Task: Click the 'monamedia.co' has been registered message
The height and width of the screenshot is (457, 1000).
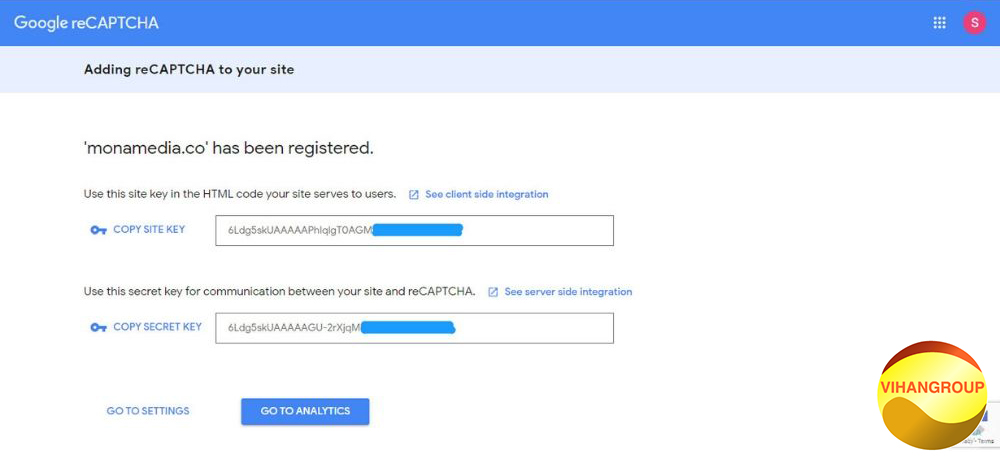Action: click(229, 148)
